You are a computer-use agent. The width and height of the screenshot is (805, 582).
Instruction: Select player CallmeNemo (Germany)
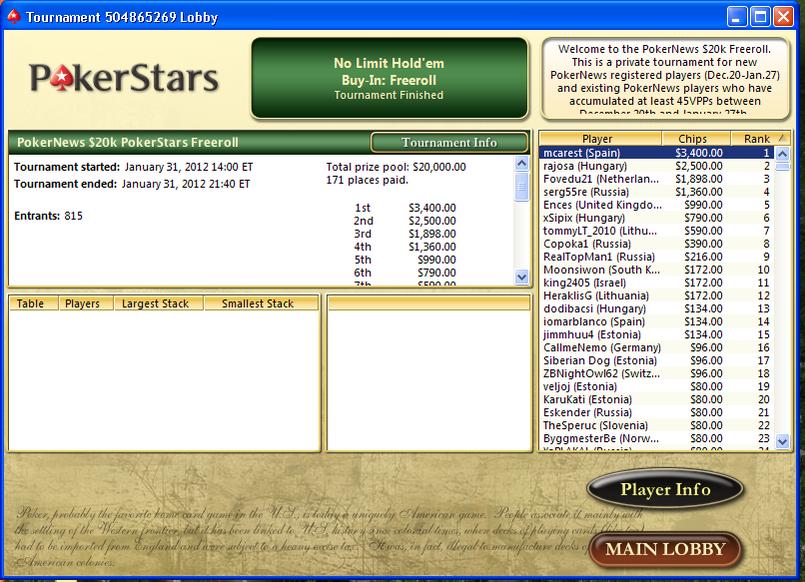click(x=657, y=347)
